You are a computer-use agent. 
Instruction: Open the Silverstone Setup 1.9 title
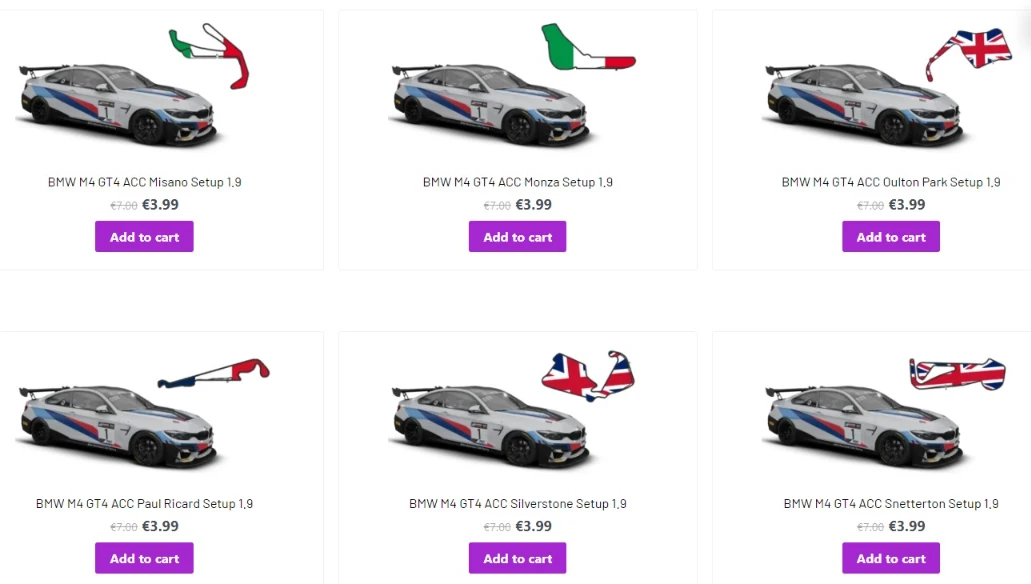tap(517, 504)
